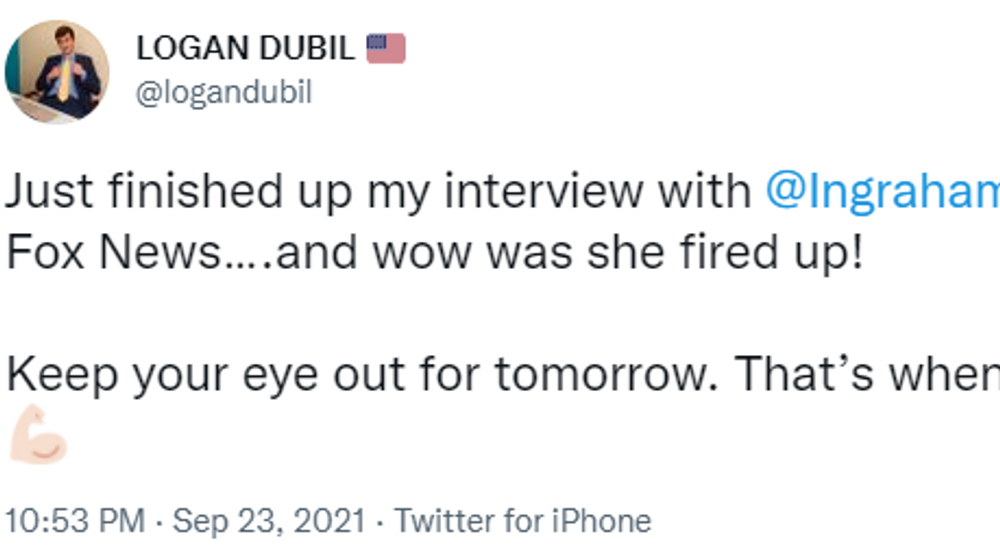The image size is (1000, 560).
Task: Click the US flag emoji beside the name
Action: coord(385,47)
